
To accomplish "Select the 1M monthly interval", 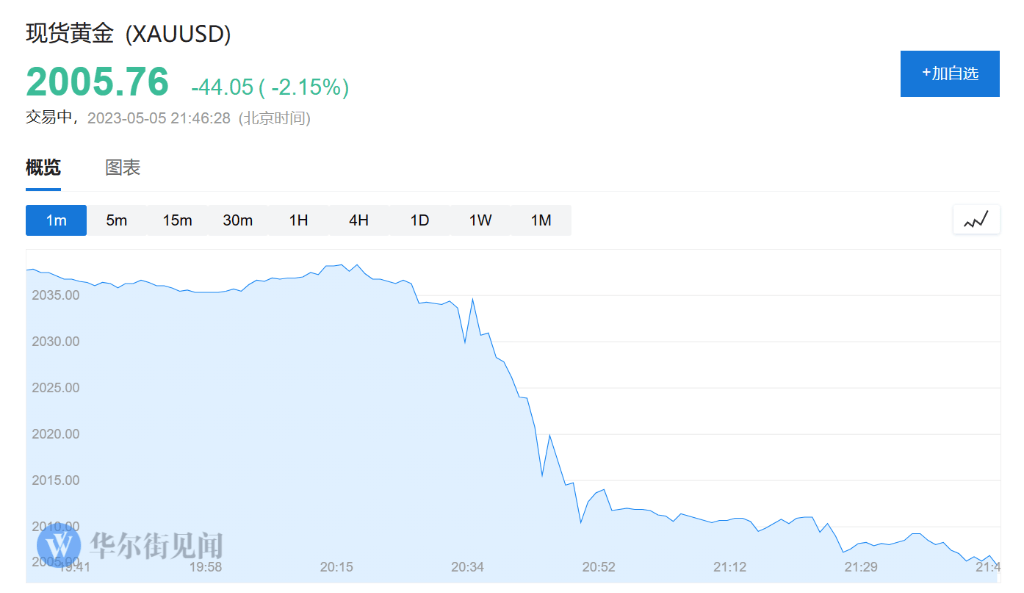I will coord(540,220).
